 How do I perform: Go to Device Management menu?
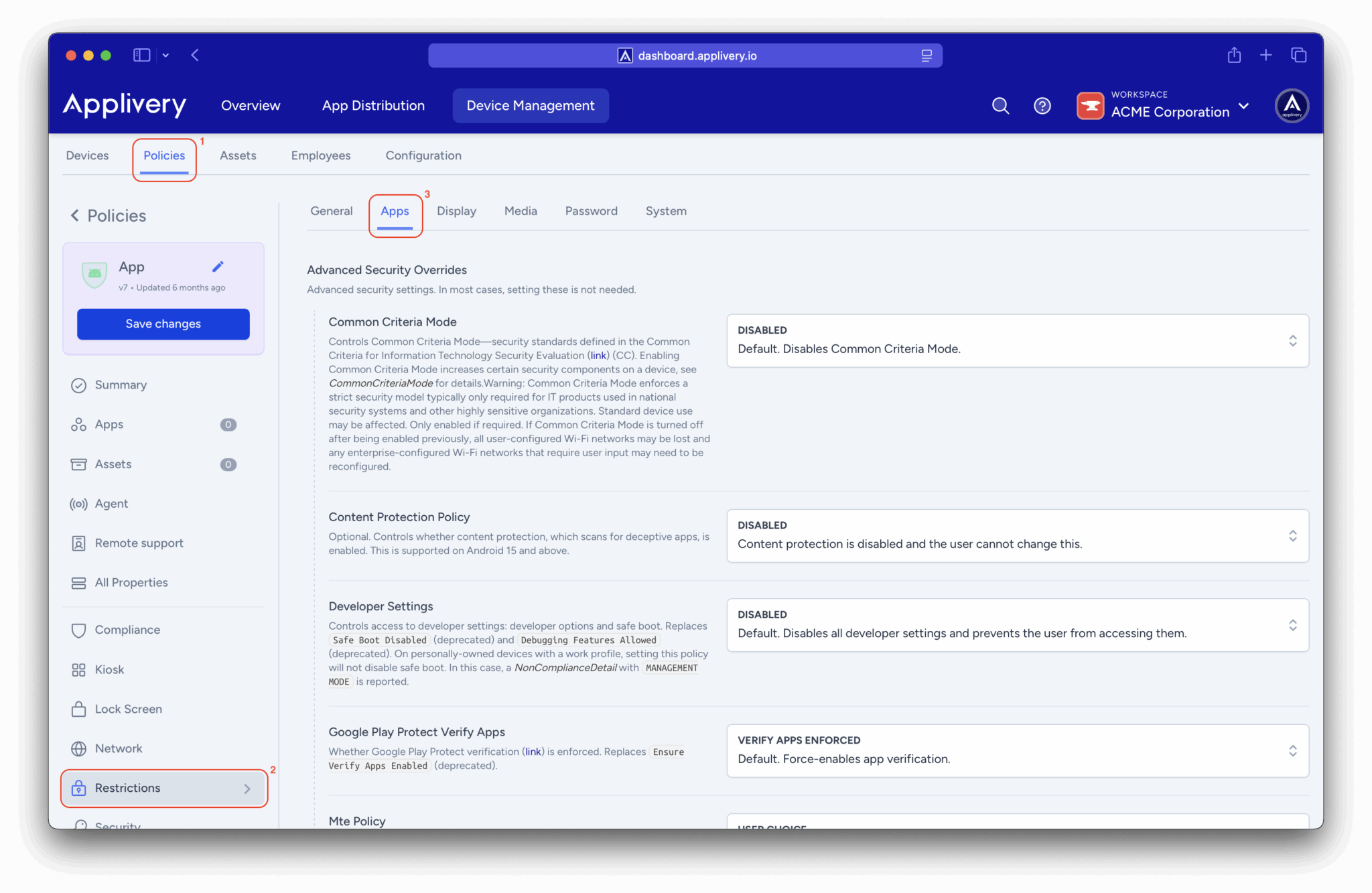[x=530, y=105]
